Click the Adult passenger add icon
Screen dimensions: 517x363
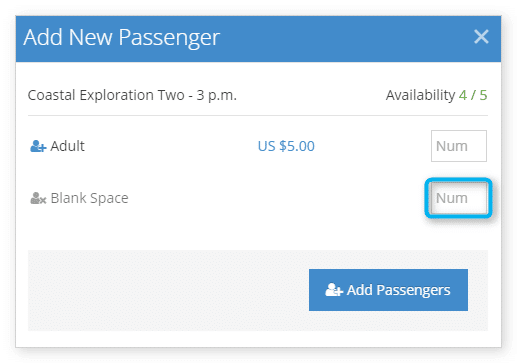[38, 146]
